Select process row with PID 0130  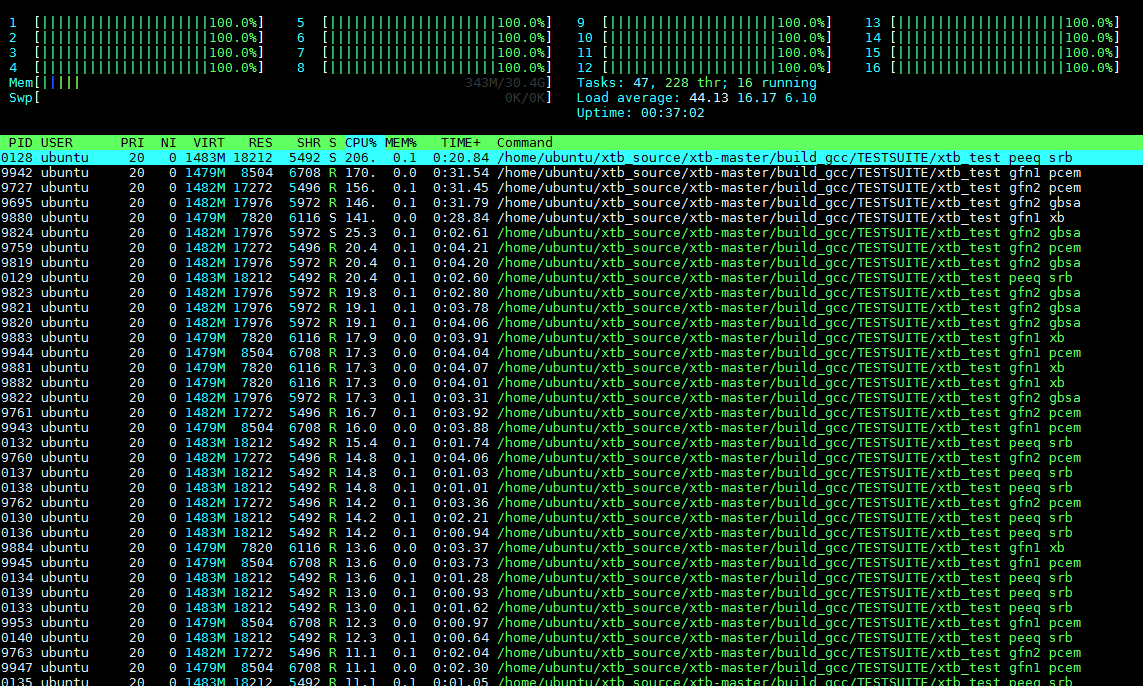pyautogui.click(x=572, y=518)
